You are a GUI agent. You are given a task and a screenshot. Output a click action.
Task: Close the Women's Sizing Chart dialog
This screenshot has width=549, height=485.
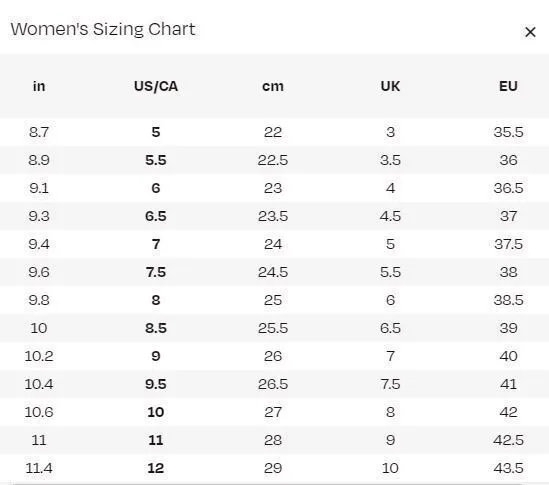(x=530, y=32)
